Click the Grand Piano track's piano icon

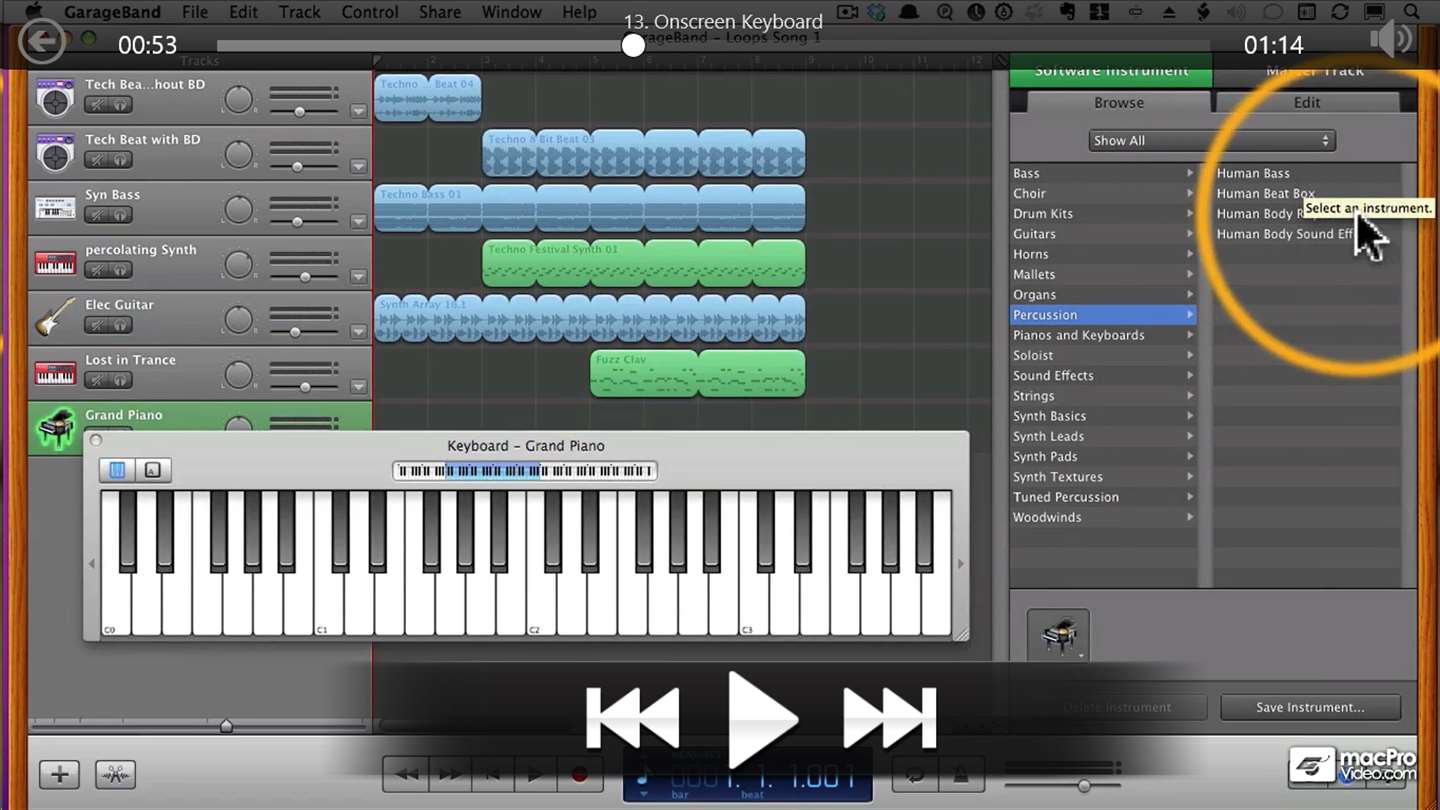click(x=55, y=430)
